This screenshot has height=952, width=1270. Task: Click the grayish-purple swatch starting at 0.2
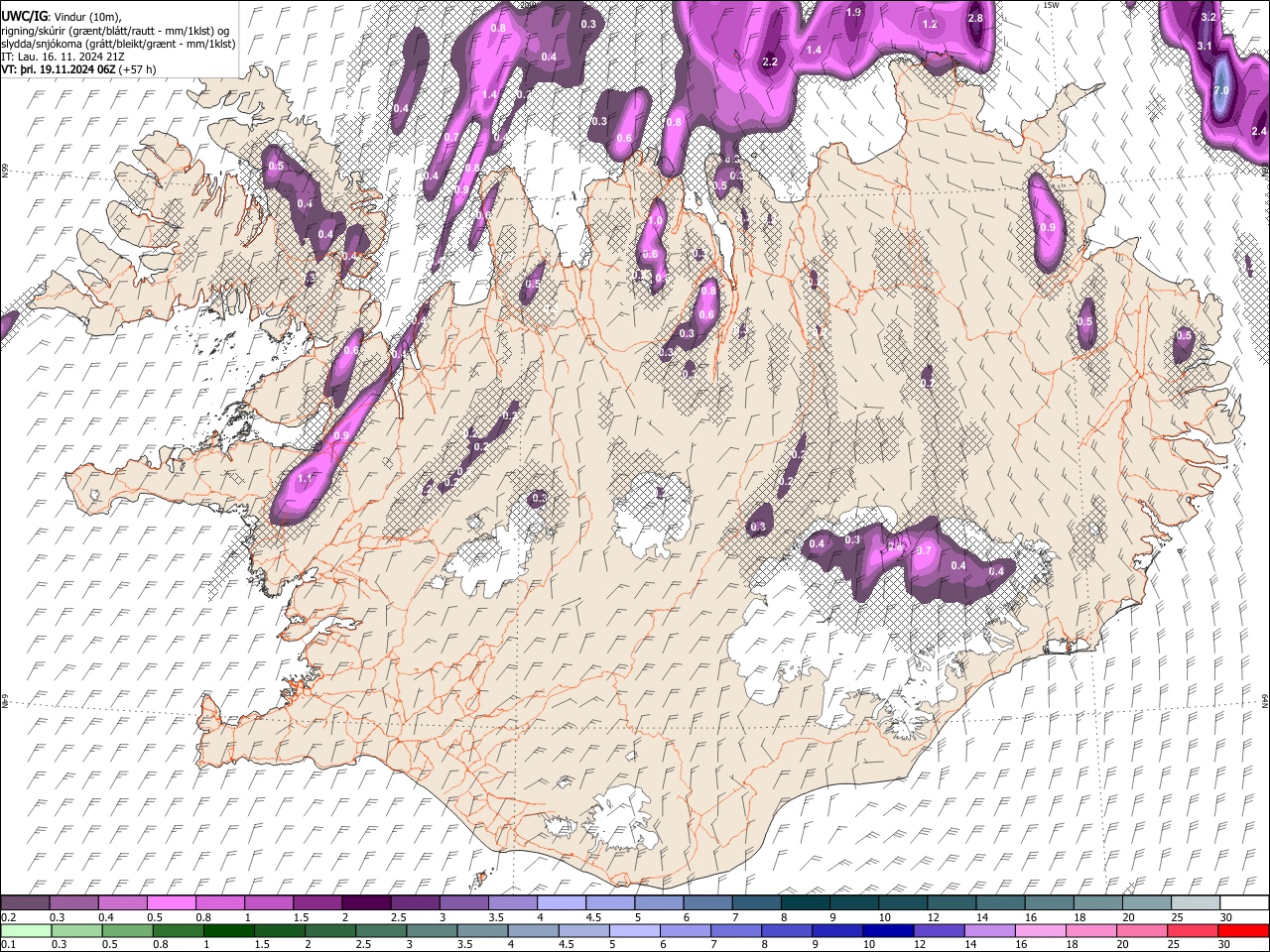coord(26,903)
